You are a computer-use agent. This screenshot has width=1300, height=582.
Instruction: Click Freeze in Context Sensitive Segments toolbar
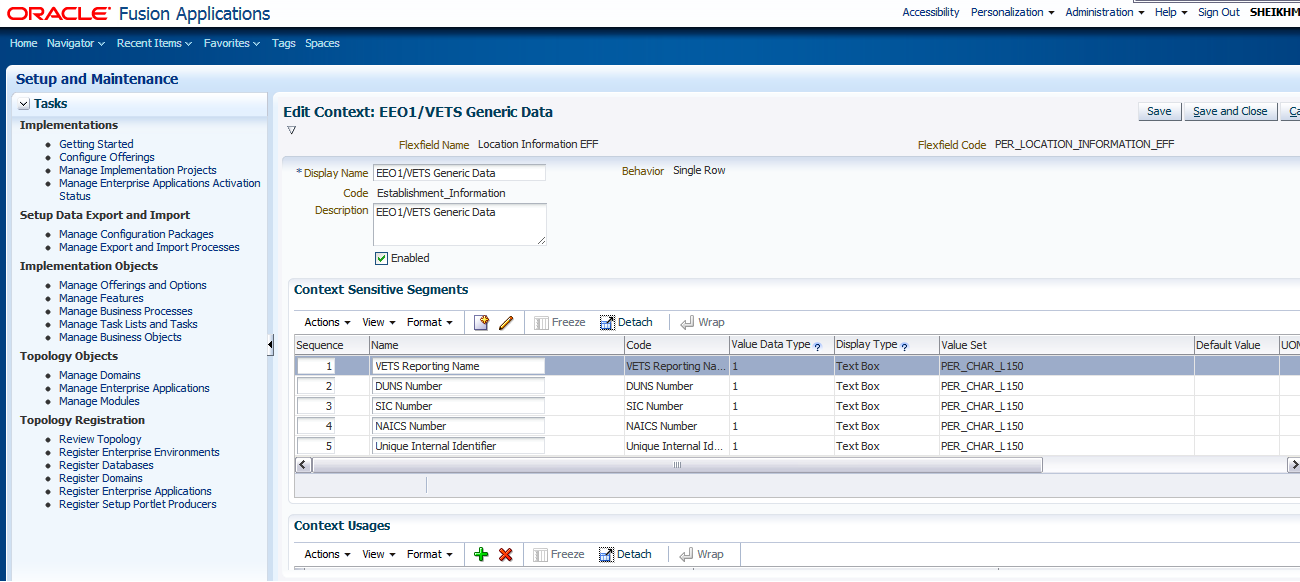[560, 322]
